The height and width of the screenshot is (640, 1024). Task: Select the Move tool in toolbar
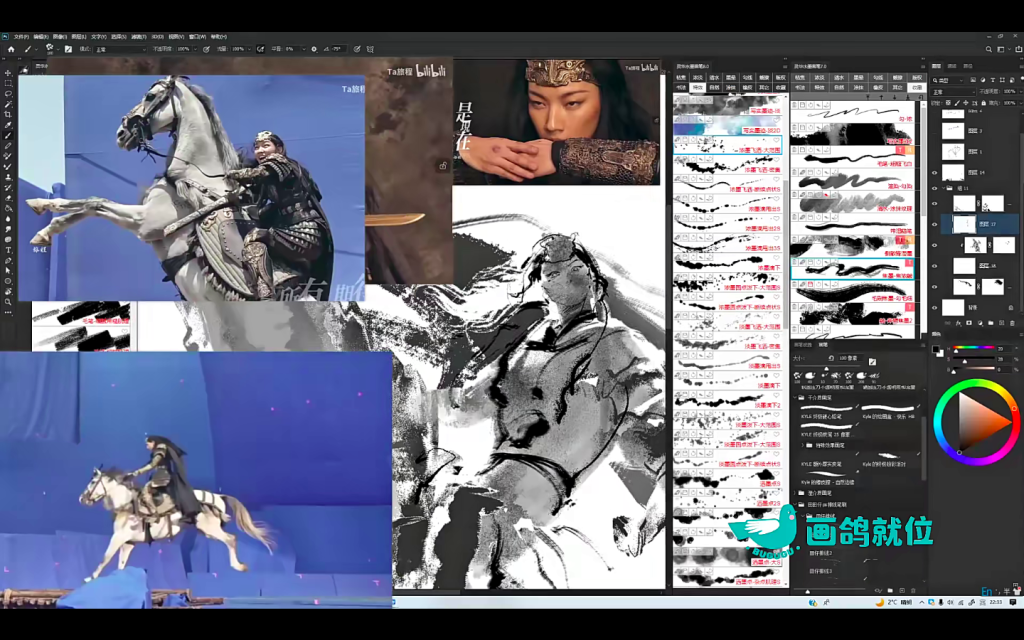tap(8, 73)
